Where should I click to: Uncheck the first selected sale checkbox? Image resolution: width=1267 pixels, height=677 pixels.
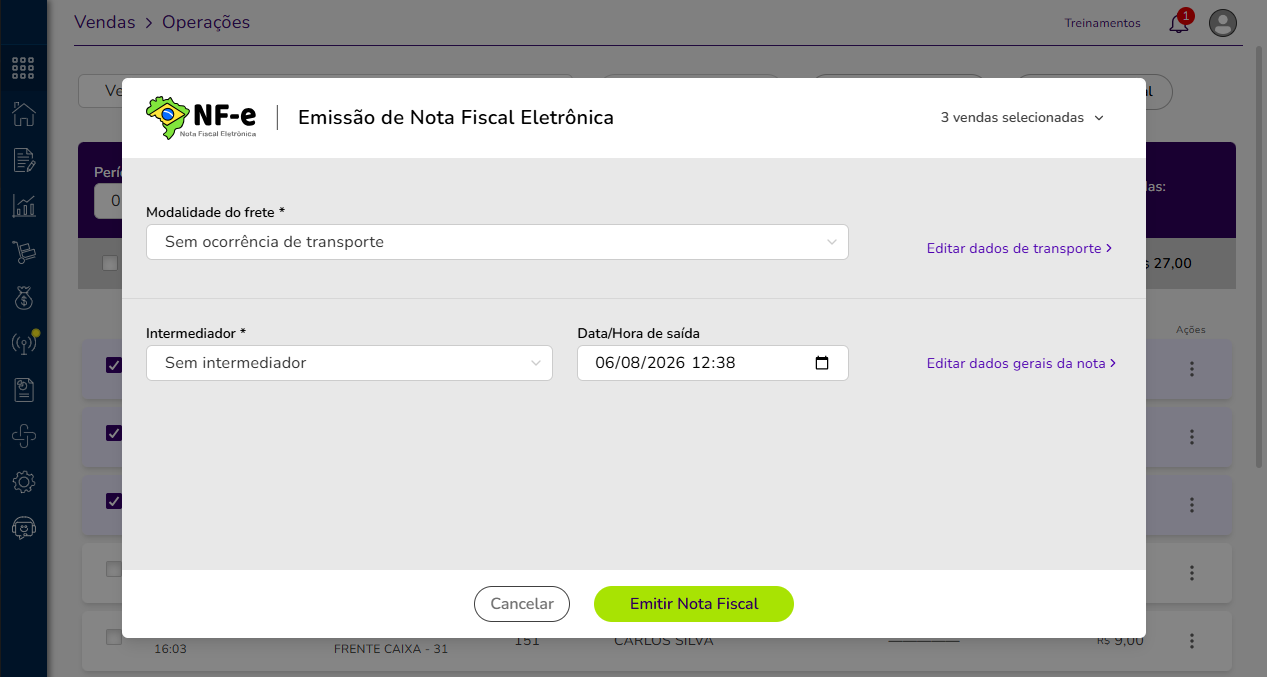pos(114,365)
